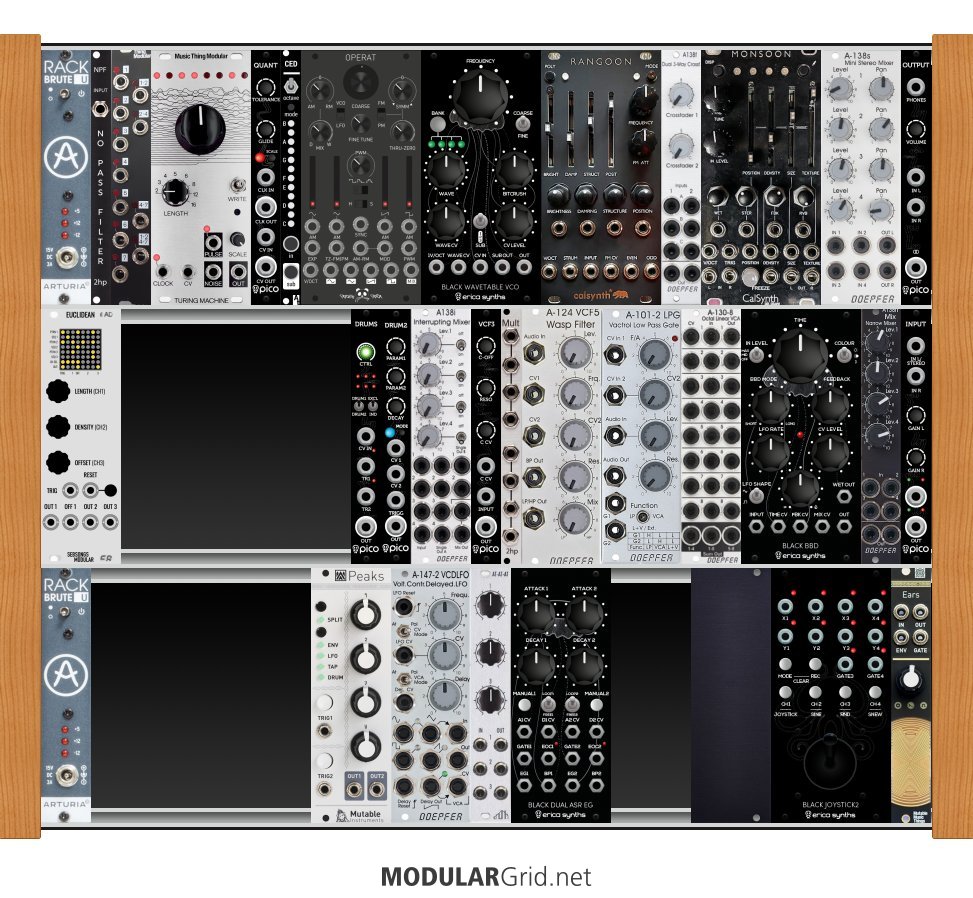
Task: Flip the Black BBD LFO SHAPE switch
Action: [x=756, y=495]
